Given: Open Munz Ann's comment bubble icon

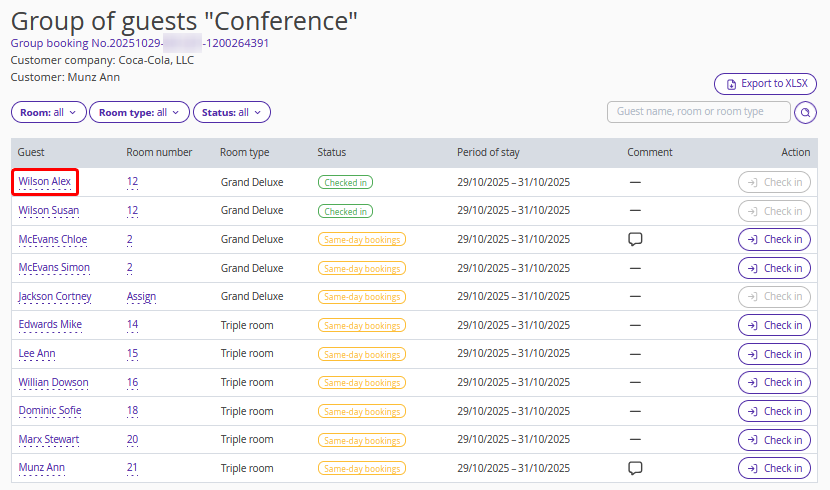Looking at the screenshot, I should pos(634,468).
